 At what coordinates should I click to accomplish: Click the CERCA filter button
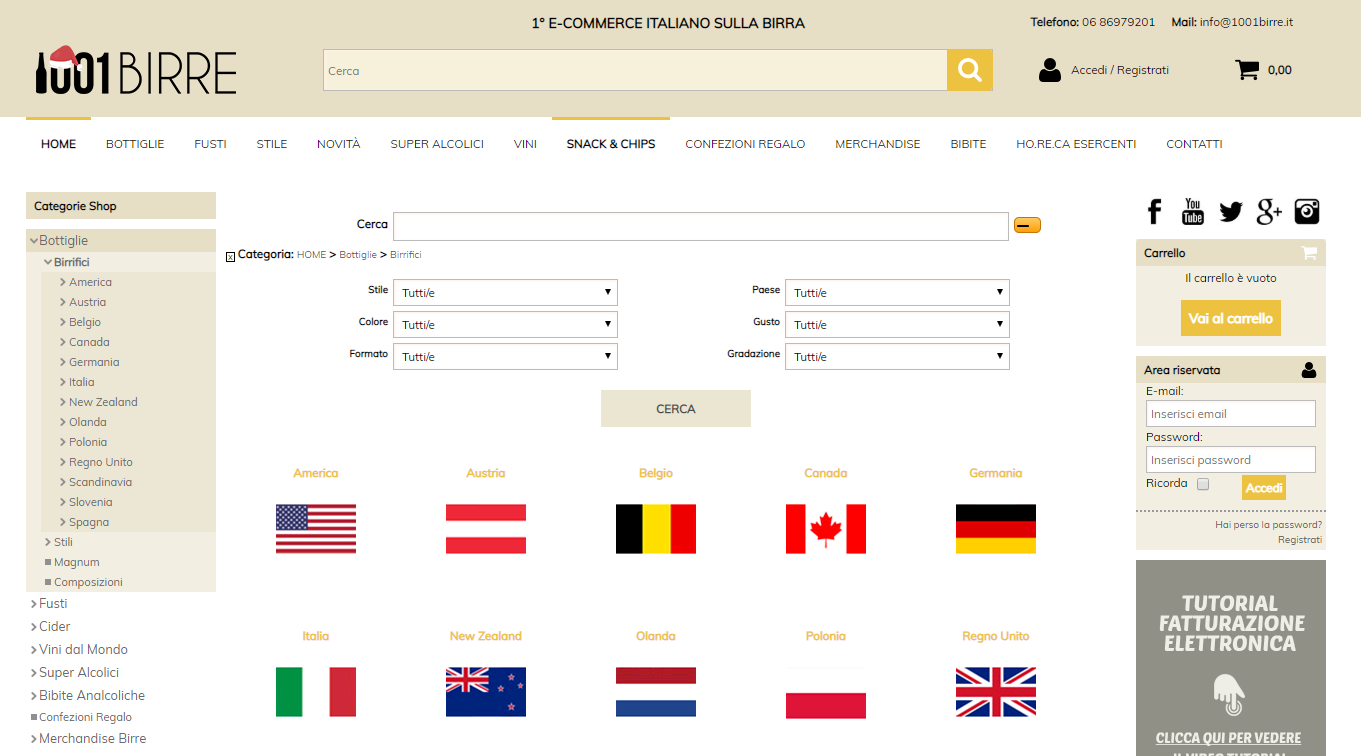click(676, 409)
